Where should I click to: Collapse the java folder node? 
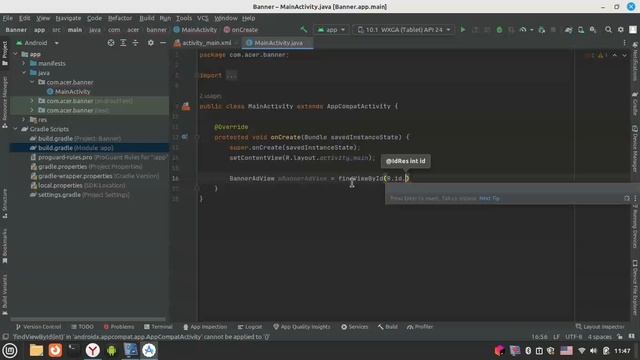click(x=24, y=73)
